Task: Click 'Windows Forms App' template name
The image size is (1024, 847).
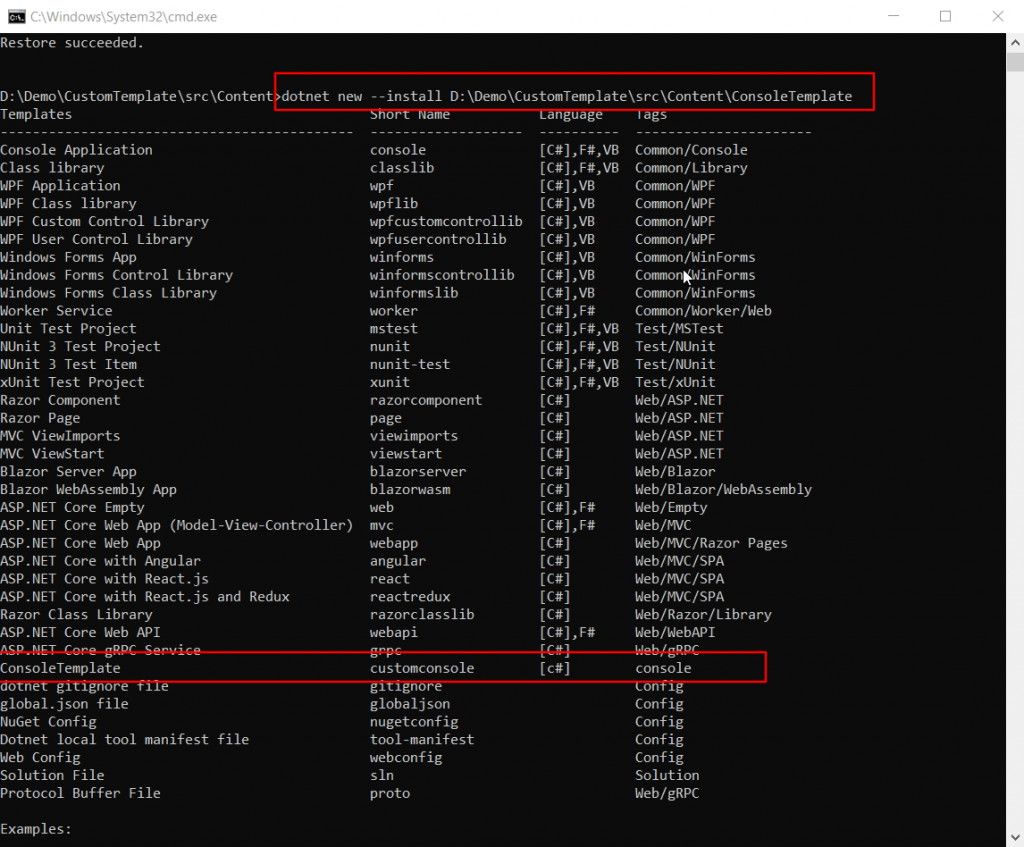Action: 69,257
